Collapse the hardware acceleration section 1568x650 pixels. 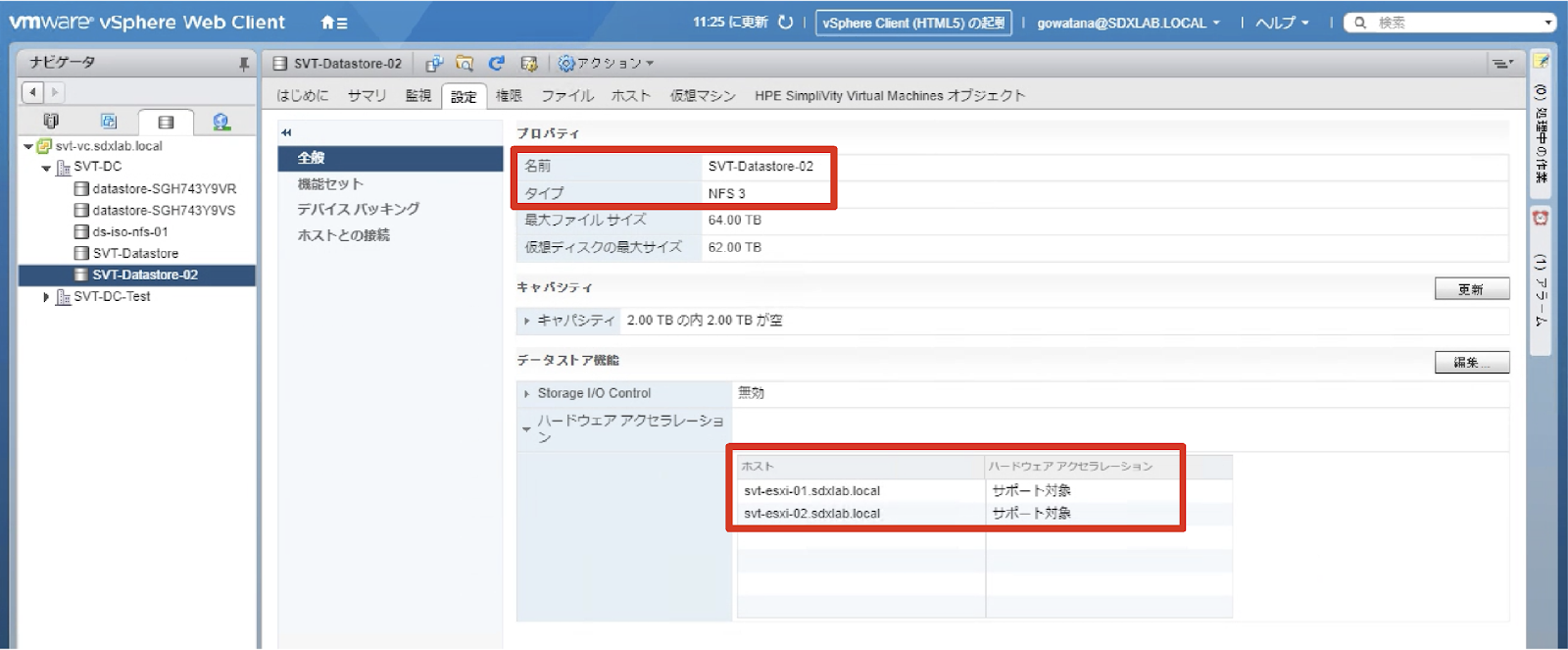tap(527, 429)
